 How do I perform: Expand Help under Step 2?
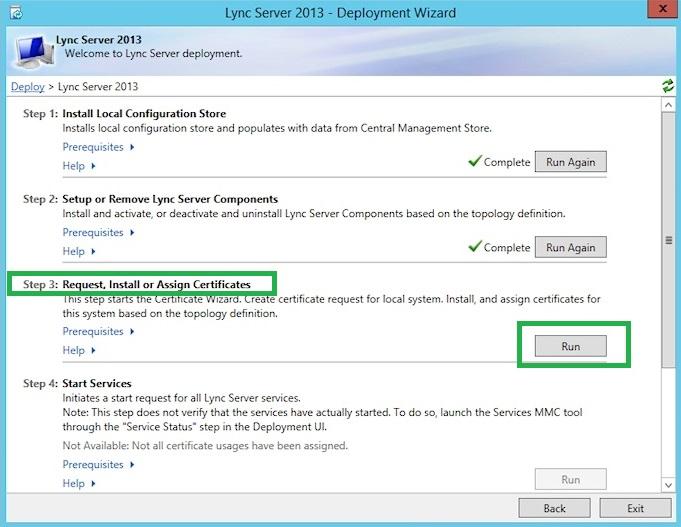point(79,252)
